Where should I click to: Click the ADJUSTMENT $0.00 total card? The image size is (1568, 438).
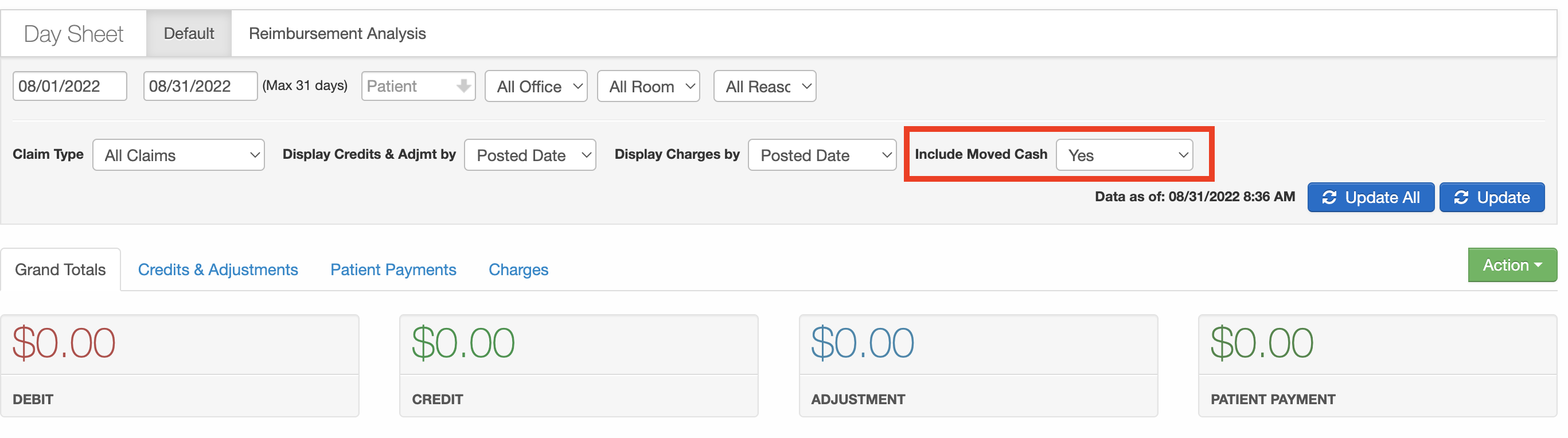[x=978, y=366]
